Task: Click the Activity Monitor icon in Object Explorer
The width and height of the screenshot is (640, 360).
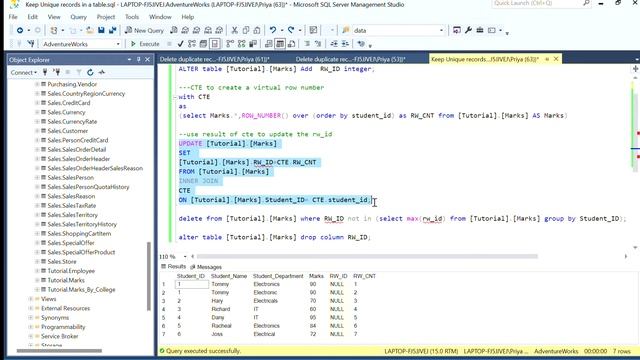Action: click(102, 72)
